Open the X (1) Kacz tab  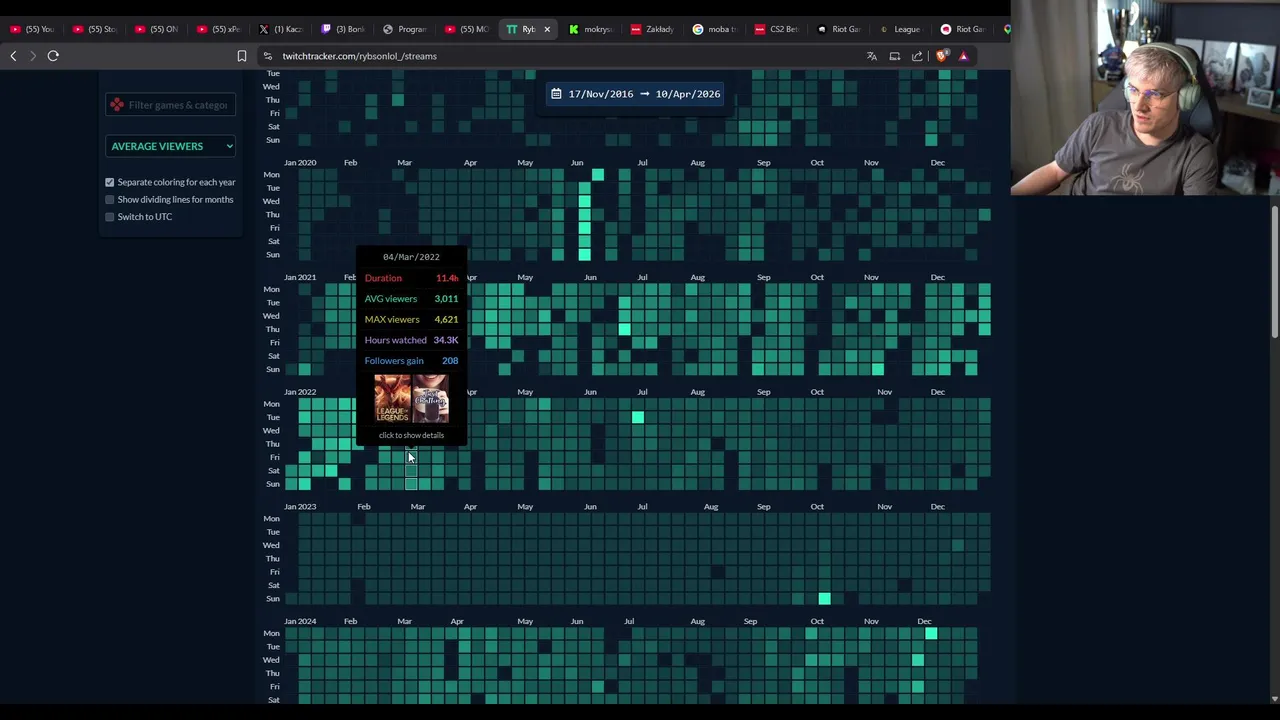click(282, 29)
